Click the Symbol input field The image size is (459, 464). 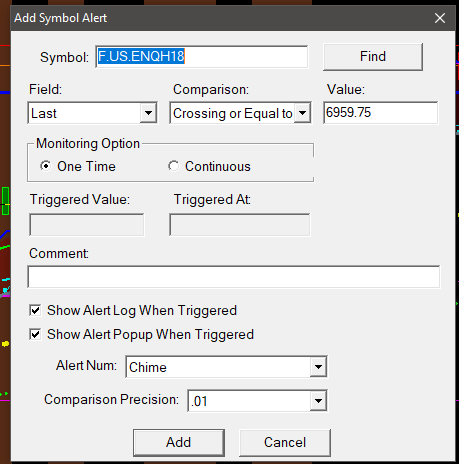[202, 57]
